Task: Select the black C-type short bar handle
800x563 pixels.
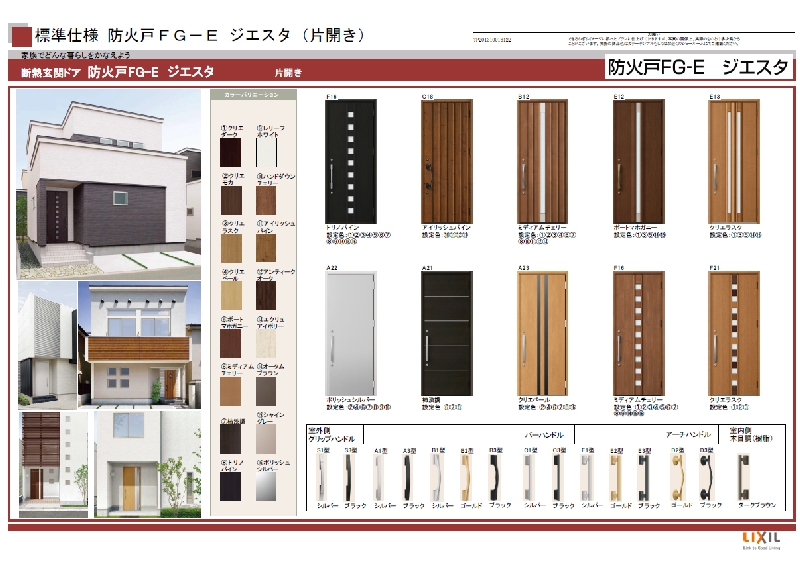Action: (558, 478)
